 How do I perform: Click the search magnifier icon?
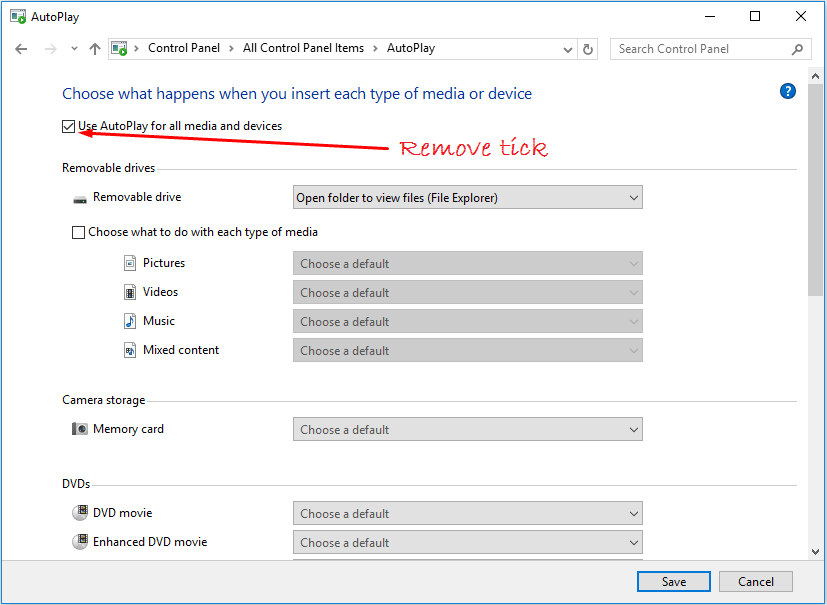point(797,49)
